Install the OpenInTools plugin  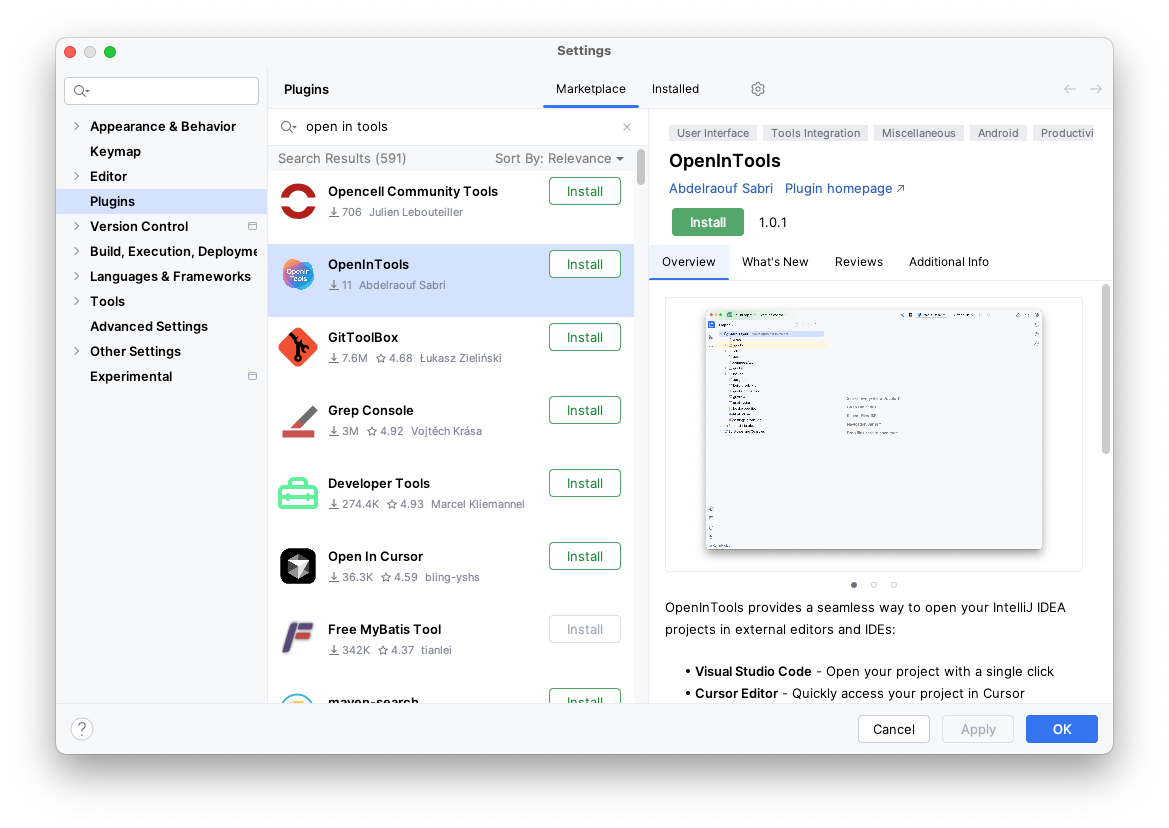pyautogui.click(x=707, y=222)
